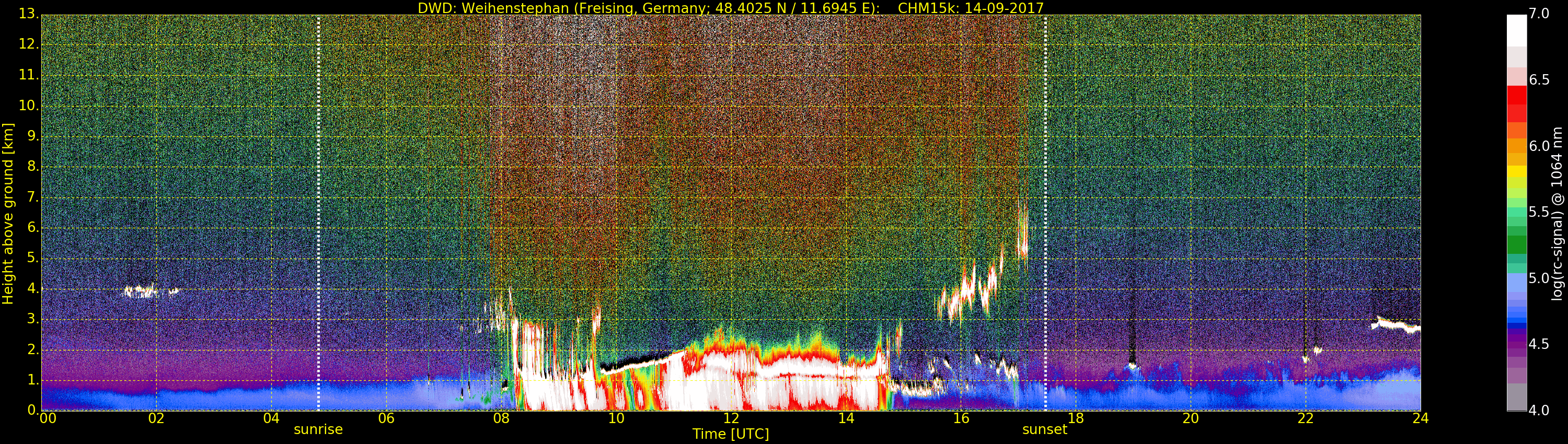The image size is (1568, 444).
Task: Pick the white band atop the colorbar
Action: coord(1516,30)
